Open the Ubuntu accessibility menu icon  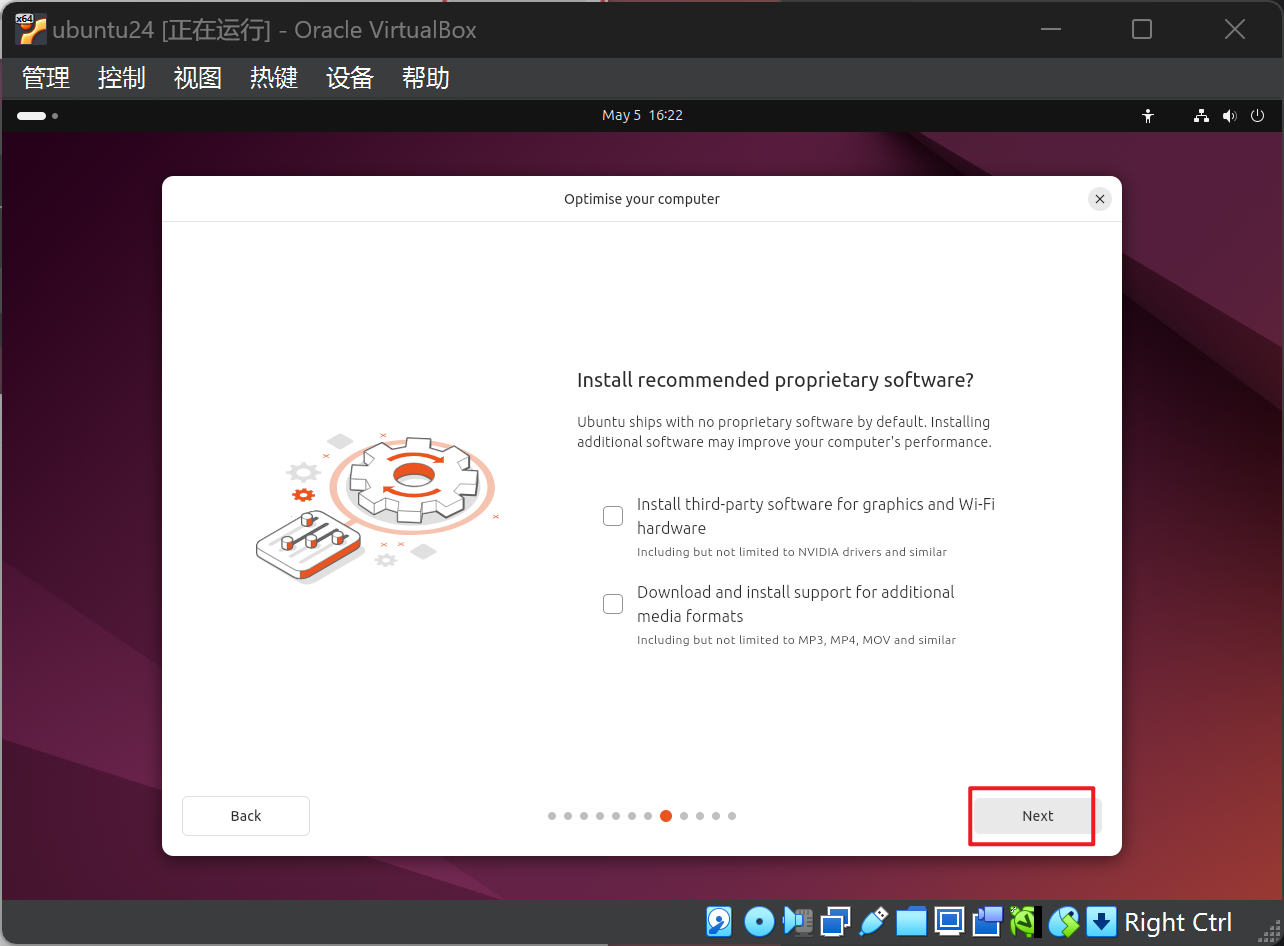coord(1148,116)
